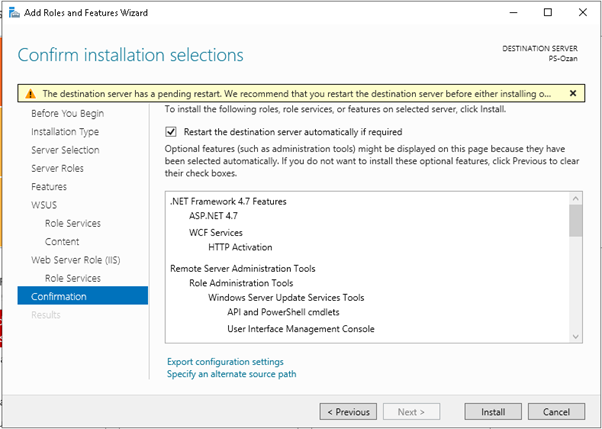Open the Before You Begin step
The height and width of the screenshot is (429, 602).
click(x=67, y=113)
